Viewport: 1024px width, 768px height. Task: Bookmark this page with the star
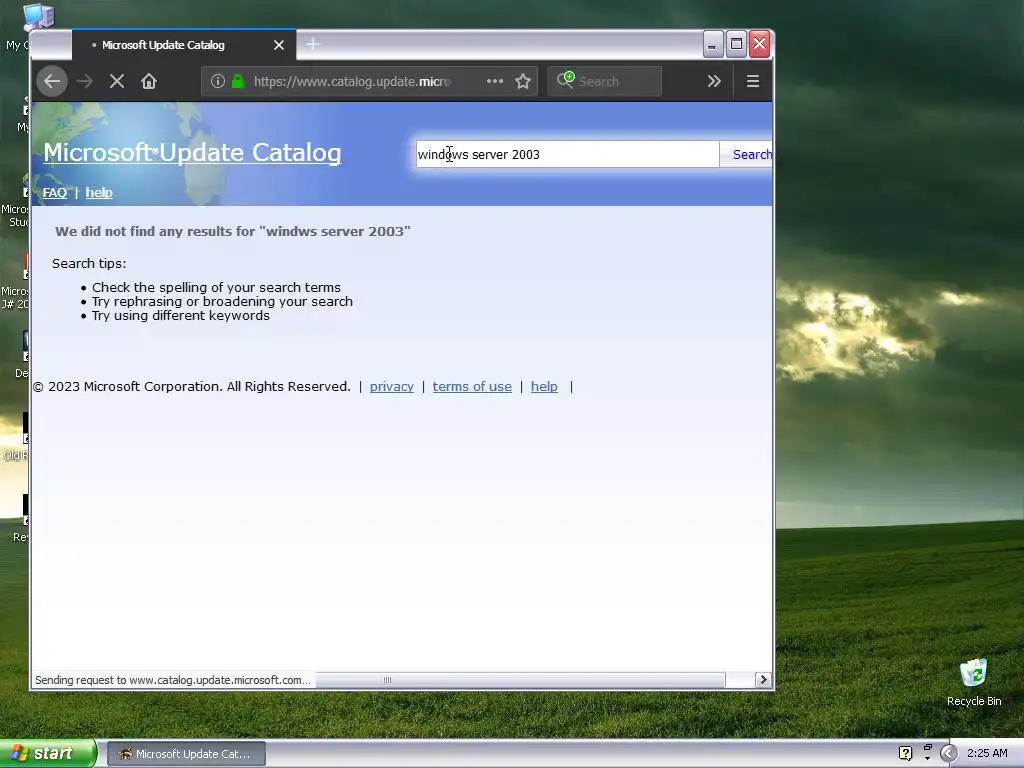coord(522,81)
